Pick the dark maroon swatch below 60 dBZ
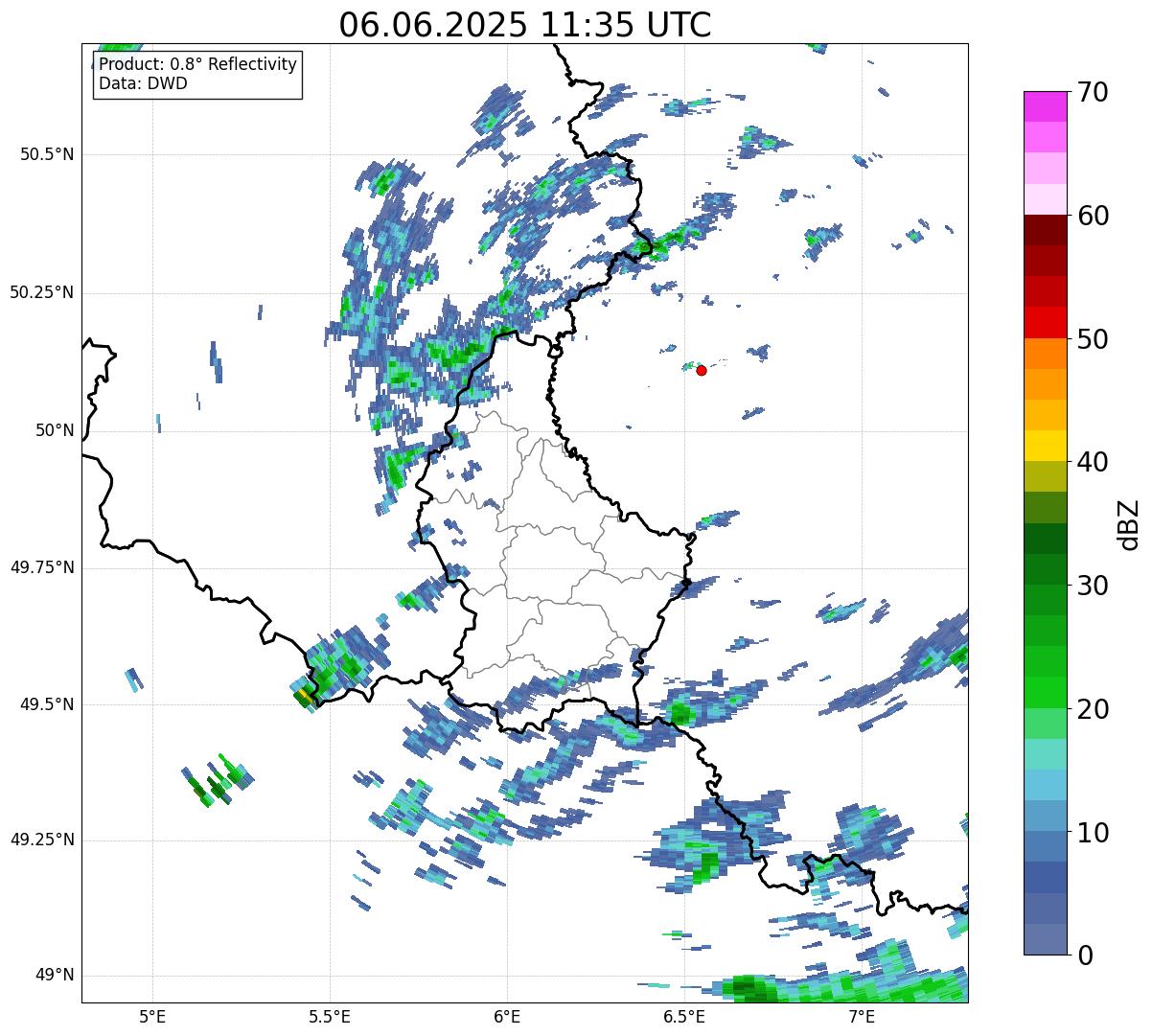Viewport: 1152px width, 1036px height. pyautogui.click(x=1045, y=230)
